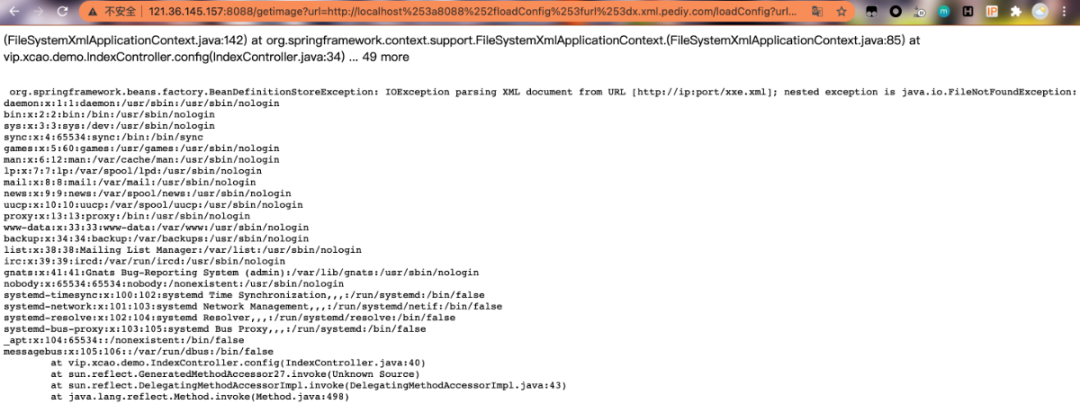Open the orange 'IP' extension icon
Viewport: 1080px width, 404px height.
pyautogui.click(x=992, y=12)
